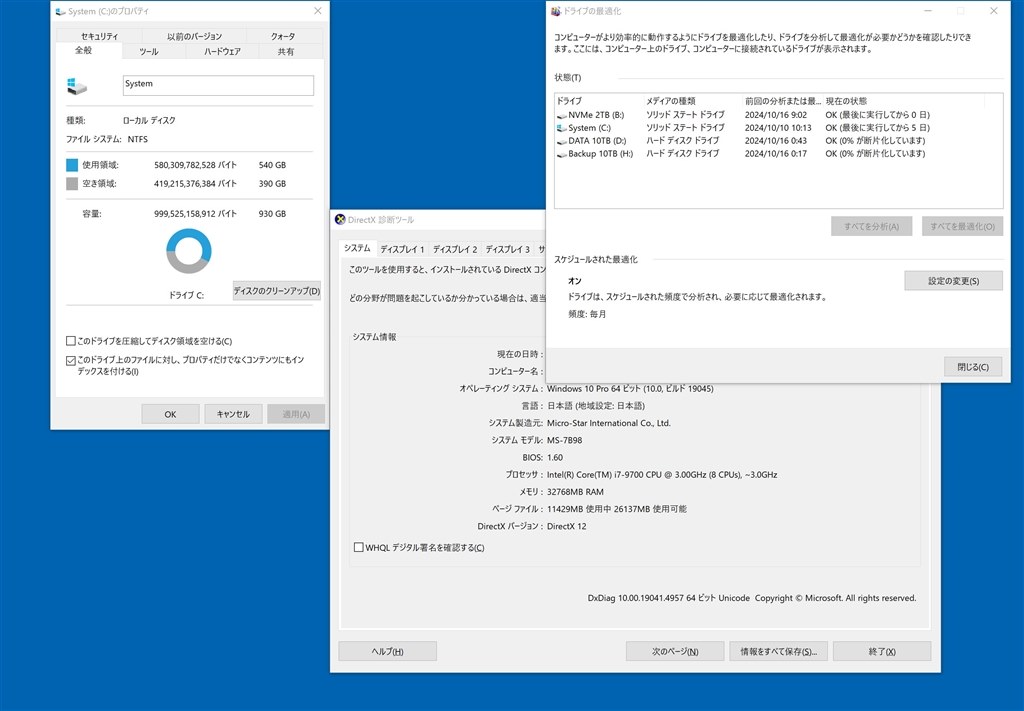1024x711 pixels.
Task: Uncheck the index file contents checkbox
Action: click(x=71, y=360)
